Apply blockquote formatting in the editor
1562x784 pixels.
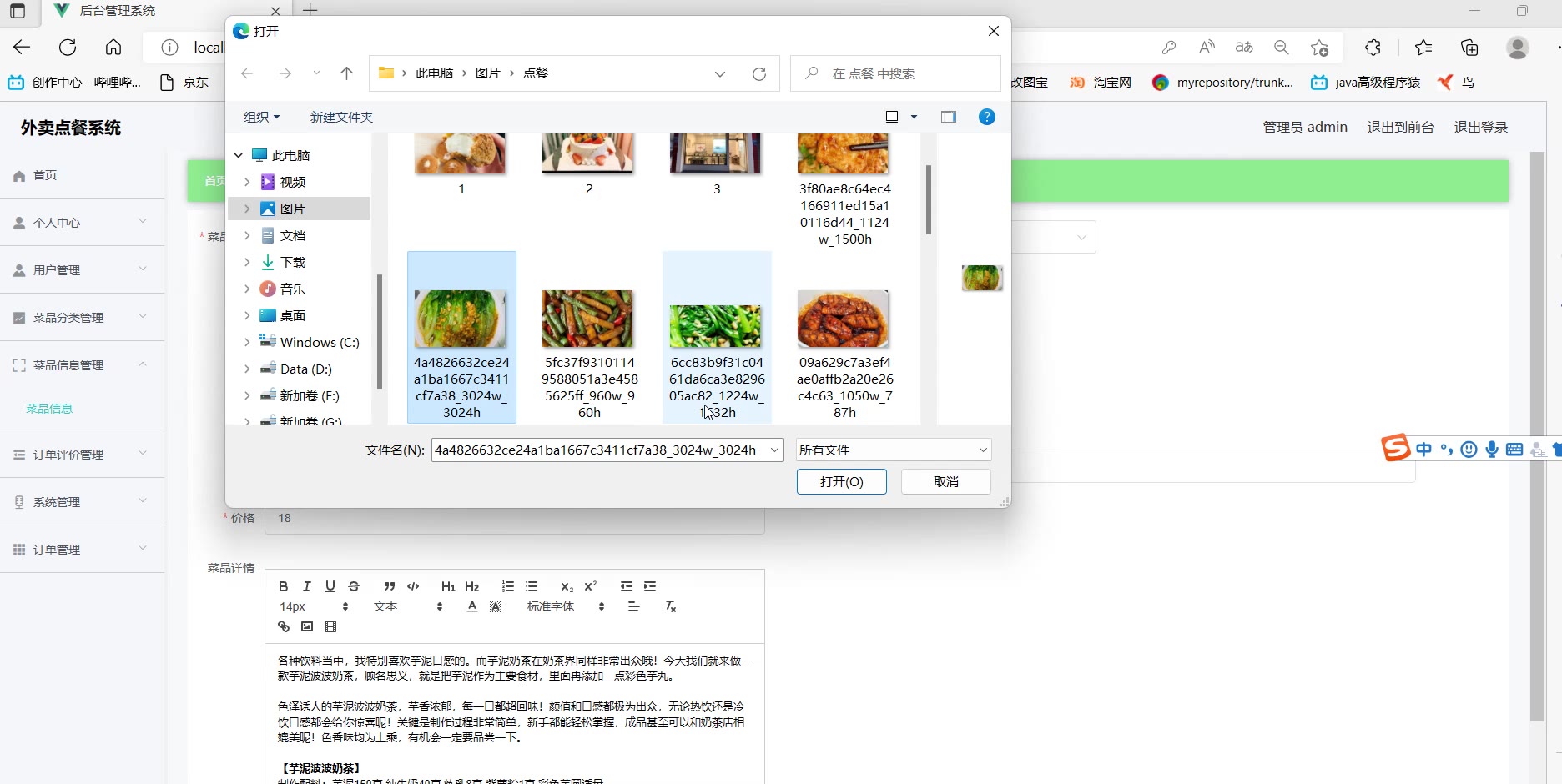389,586
